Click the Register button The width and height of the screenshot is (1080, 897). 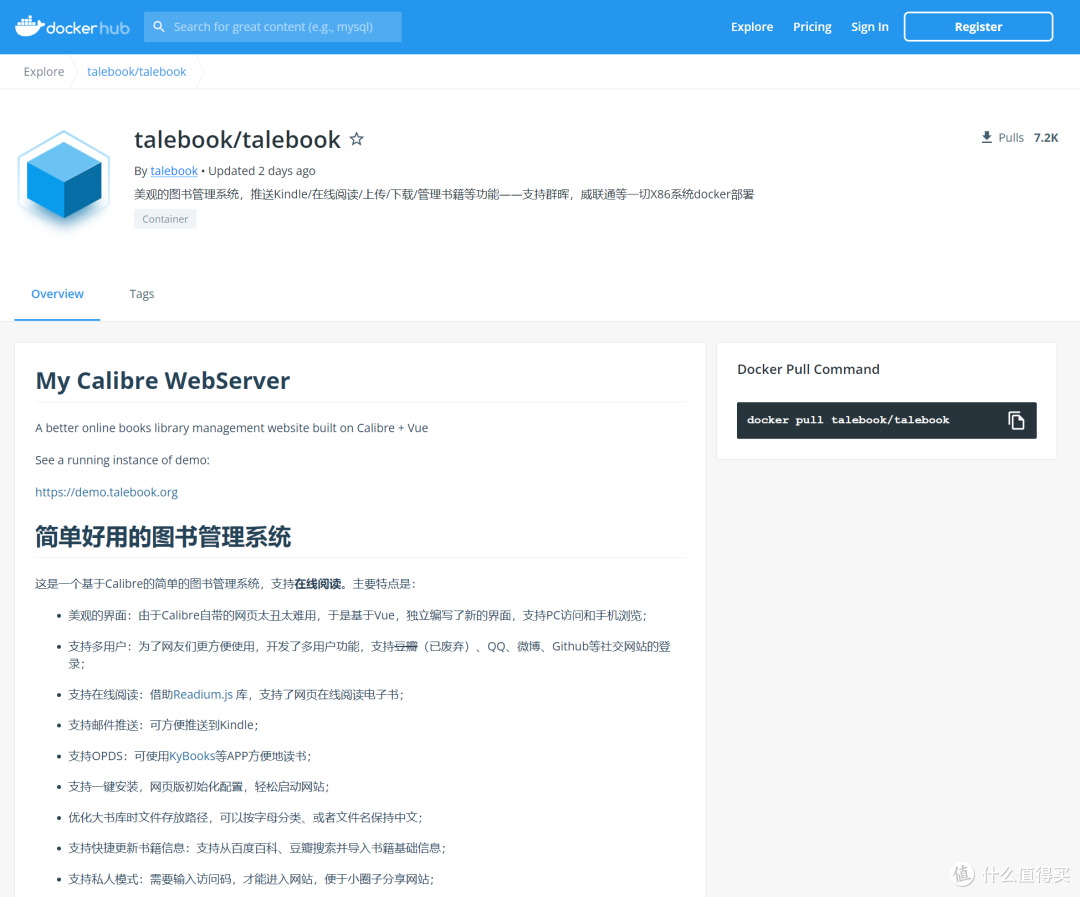(978, 26)
